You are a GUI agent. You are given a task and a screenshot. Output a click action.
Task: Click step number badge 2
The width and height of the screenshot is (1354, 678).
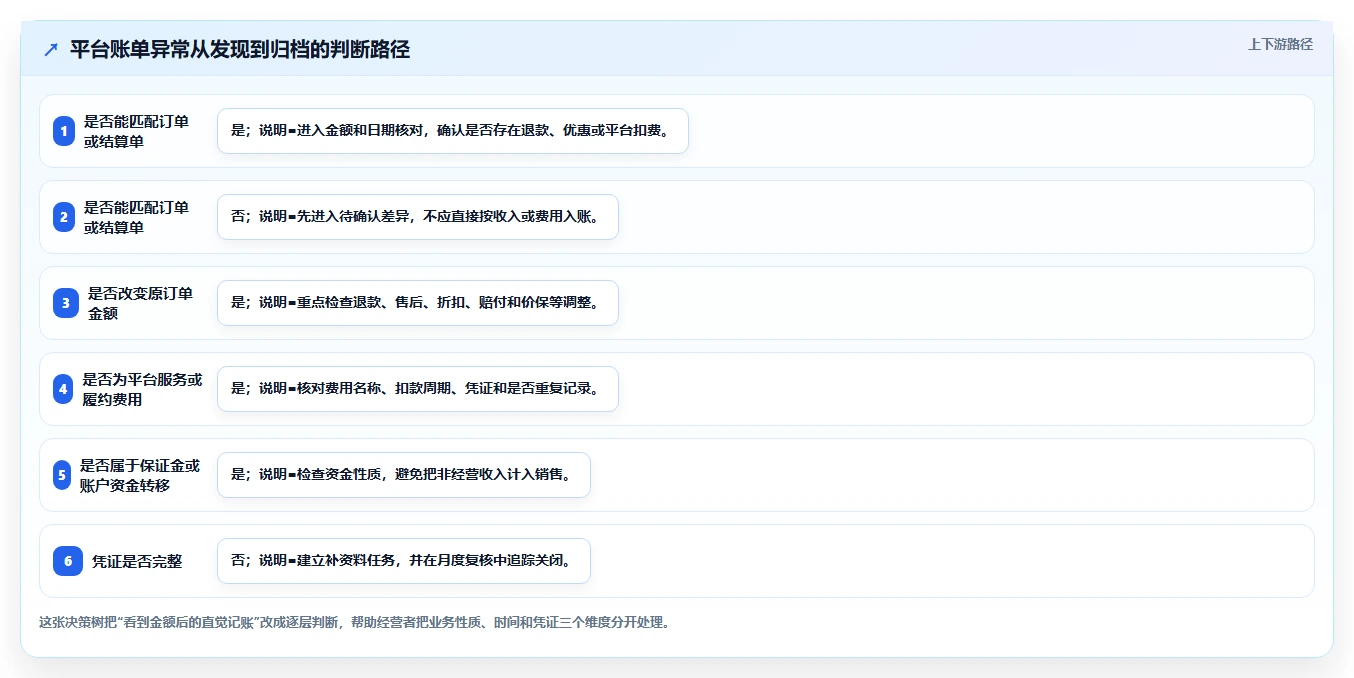64,217
